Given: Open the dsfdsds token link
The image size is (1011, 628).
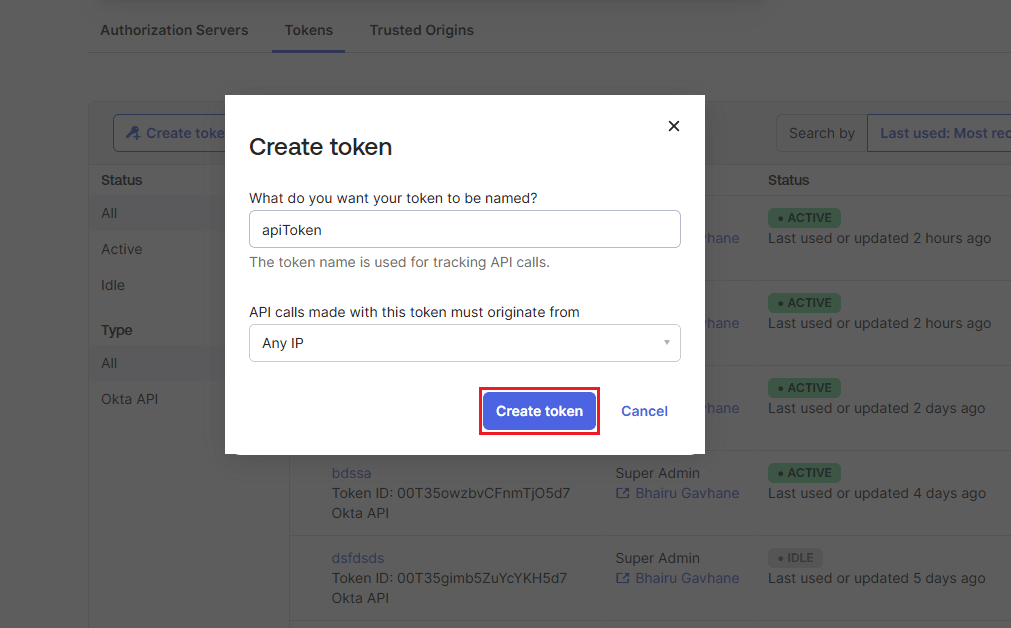Looking at the screenshot, I should [358, 558].
